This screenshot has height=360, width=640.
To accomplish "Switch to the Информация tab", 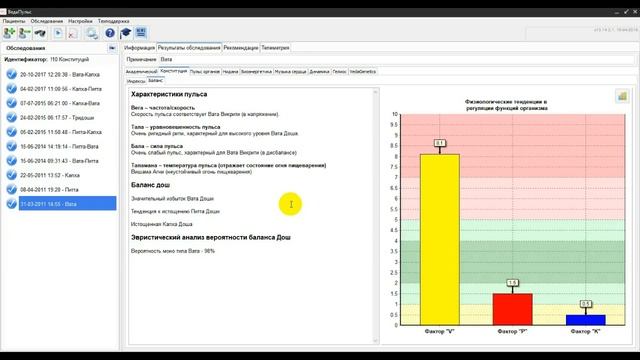I will [140, 48].
